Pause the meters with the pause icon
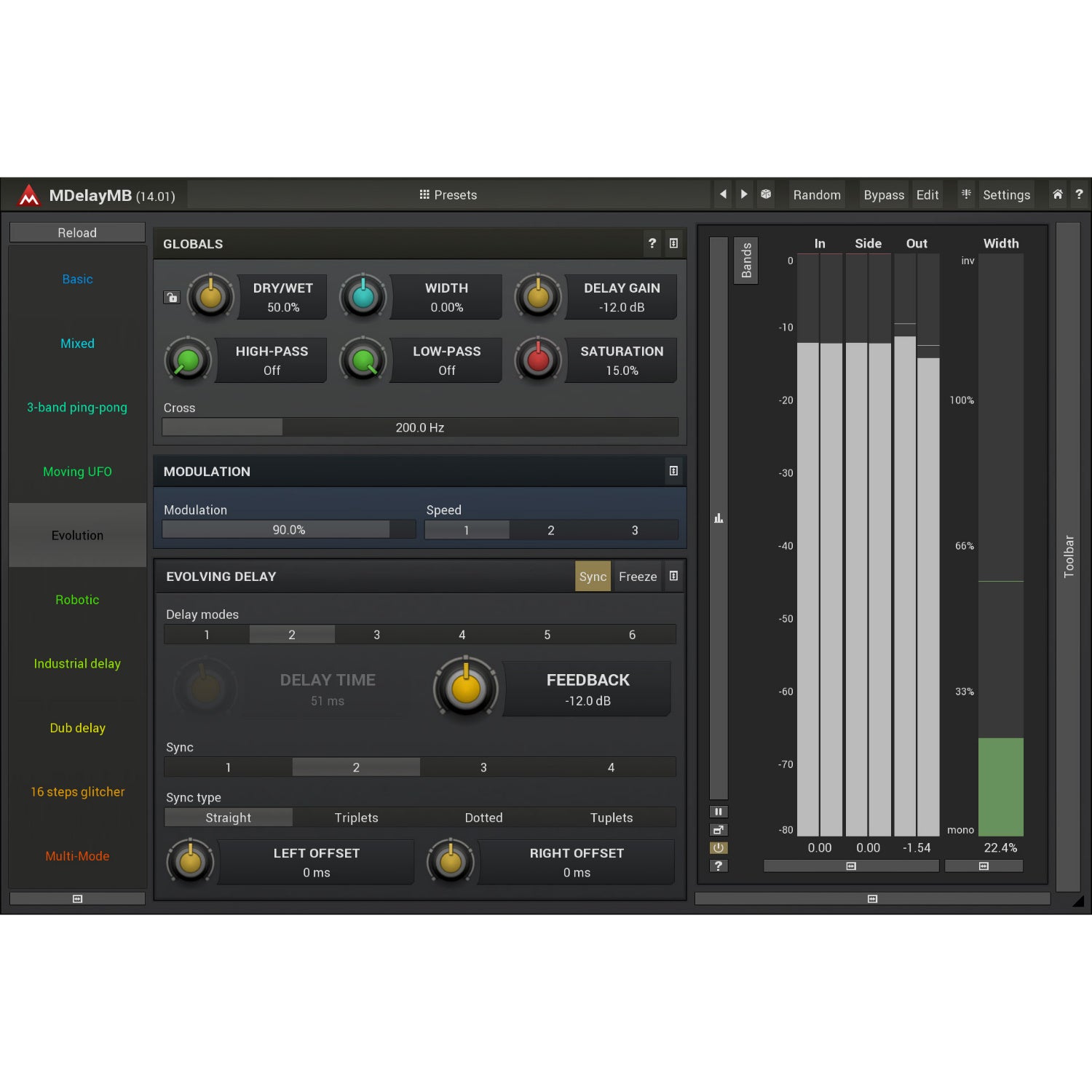 pos(719,812)
